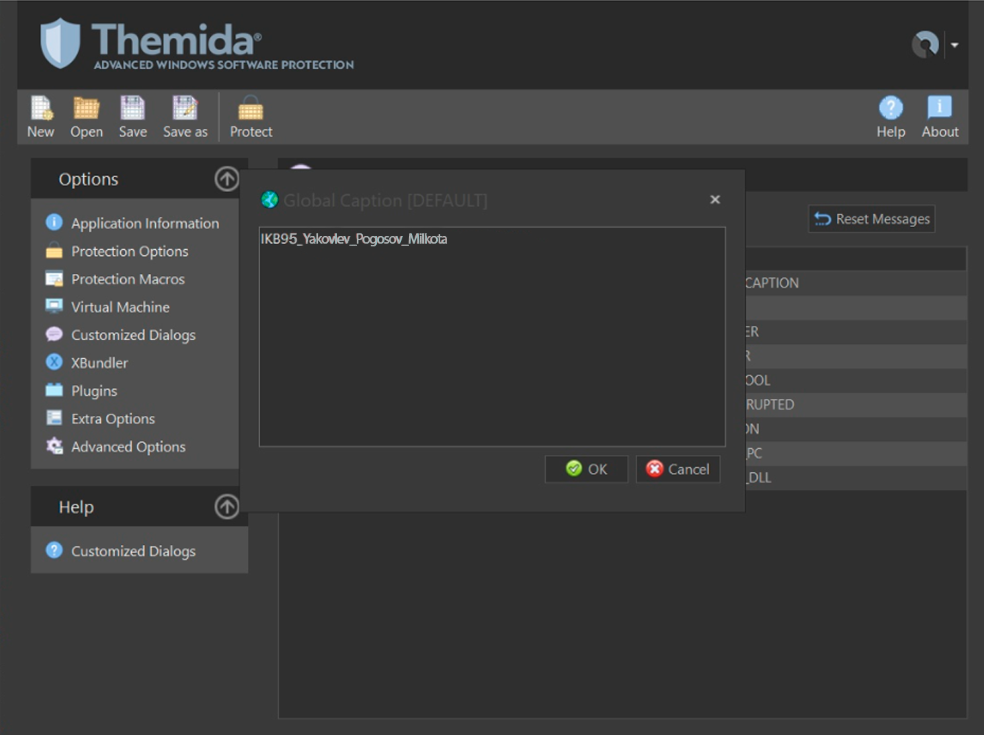The width and height of the screenshot is (984, 735).
Task: Open the XBundler section
Action: click(99, 363)
